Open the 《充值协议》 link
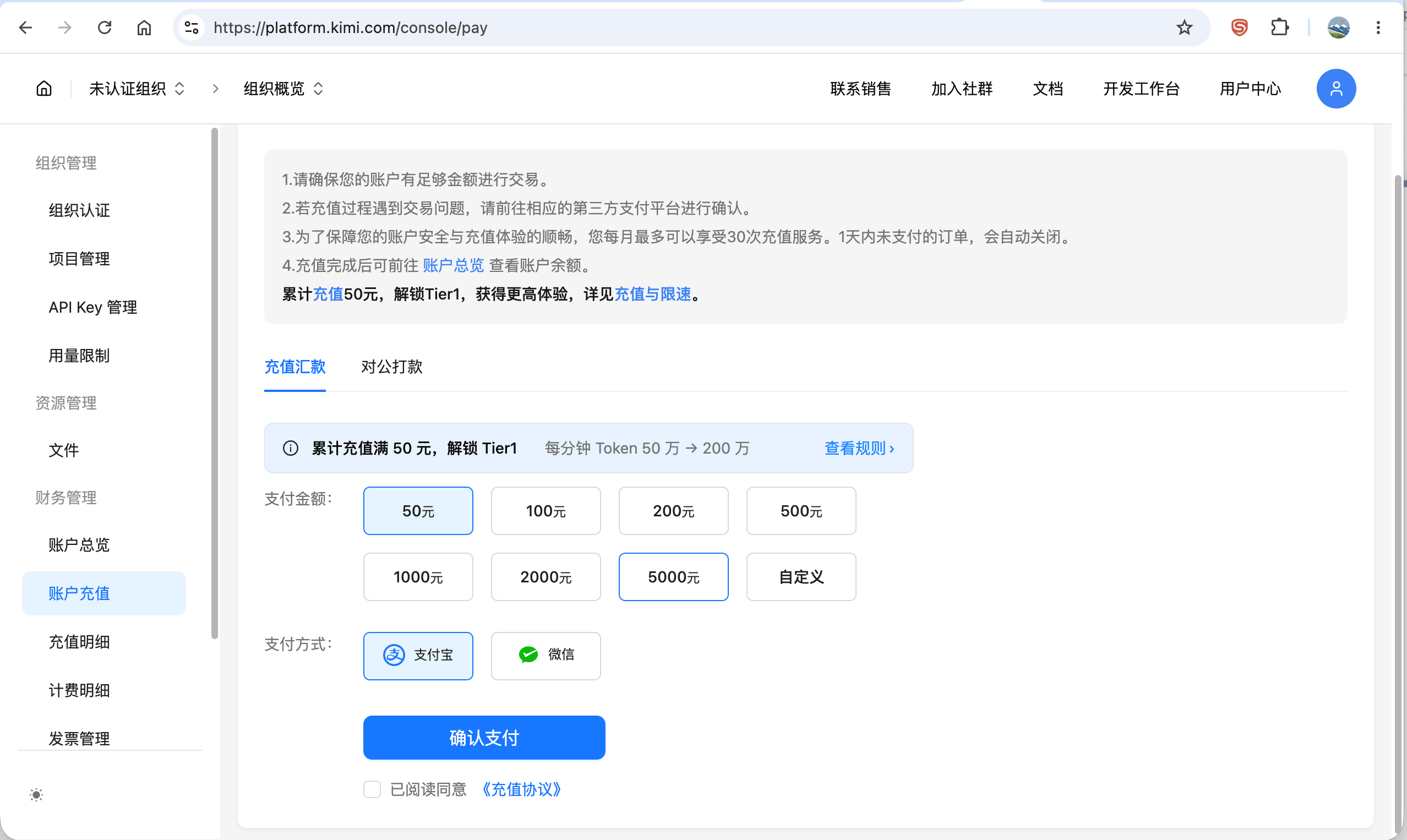This screenshot has height=840, width=1407. [521, 789]
